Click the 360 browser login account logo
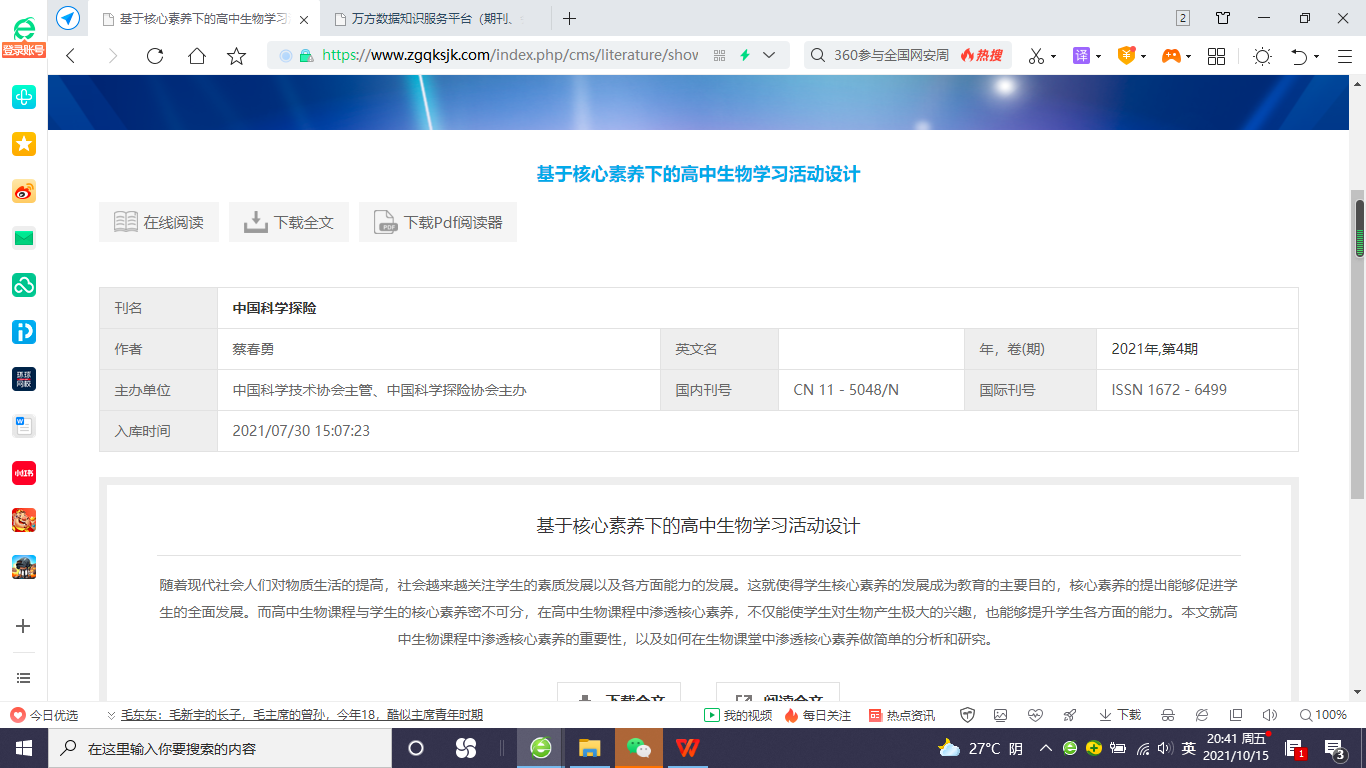1366x768 pixels. [23, 35]
